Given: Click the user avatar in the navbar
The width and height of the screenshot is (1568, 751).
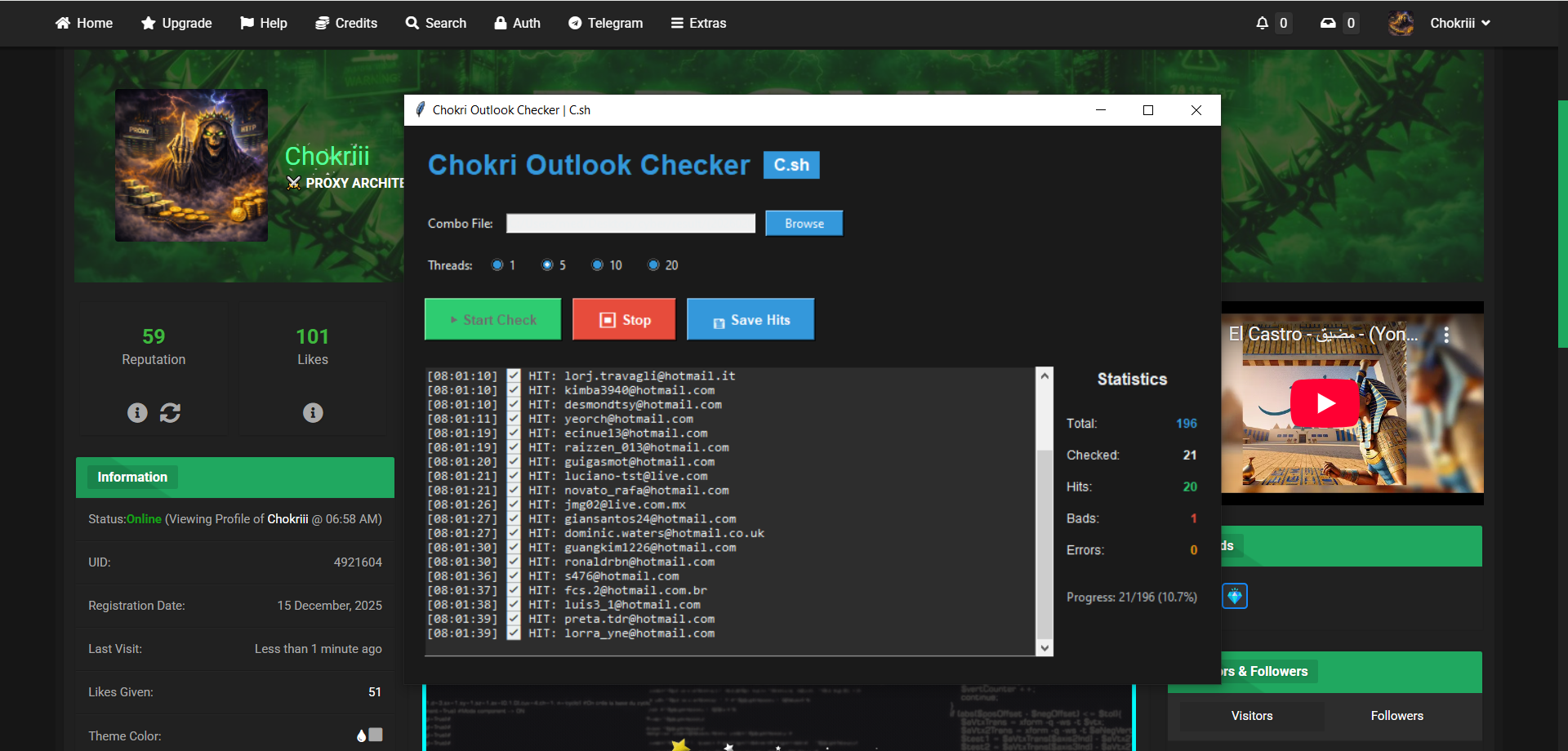Looking at the screenshot, I should pos(1401,23).
